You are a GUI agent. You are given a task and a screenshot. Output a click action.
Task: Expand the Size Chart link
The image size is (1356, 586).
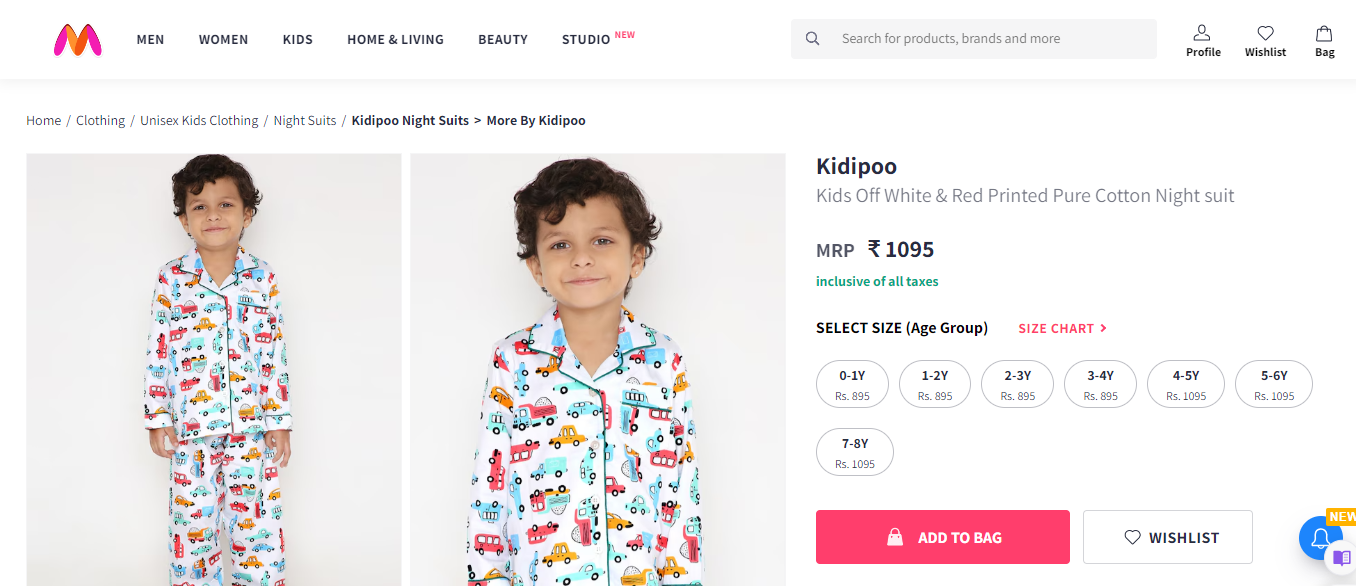1062,328
